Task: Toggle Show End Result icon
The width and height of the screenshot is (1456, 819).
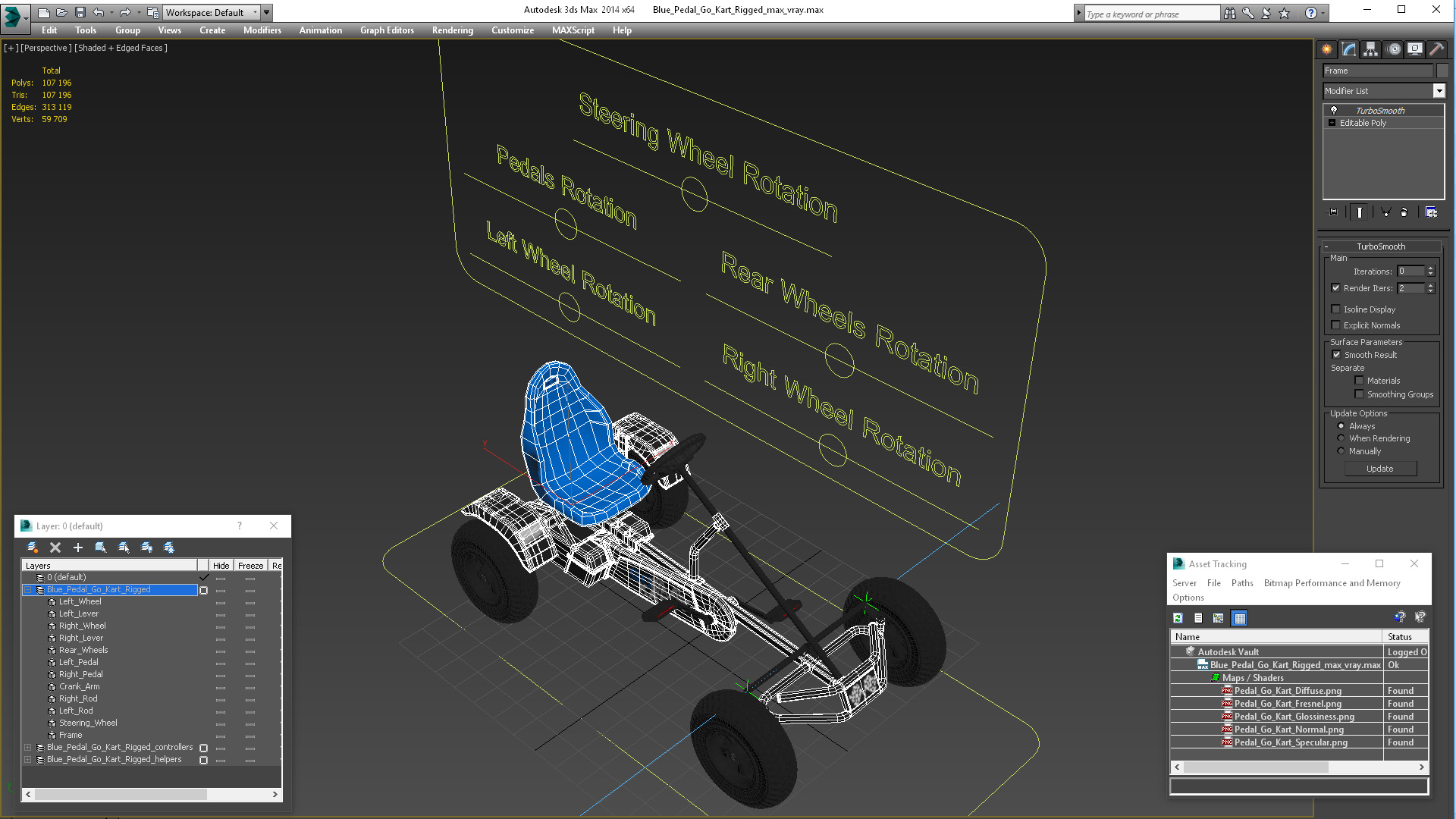Action: [1360, 212]
